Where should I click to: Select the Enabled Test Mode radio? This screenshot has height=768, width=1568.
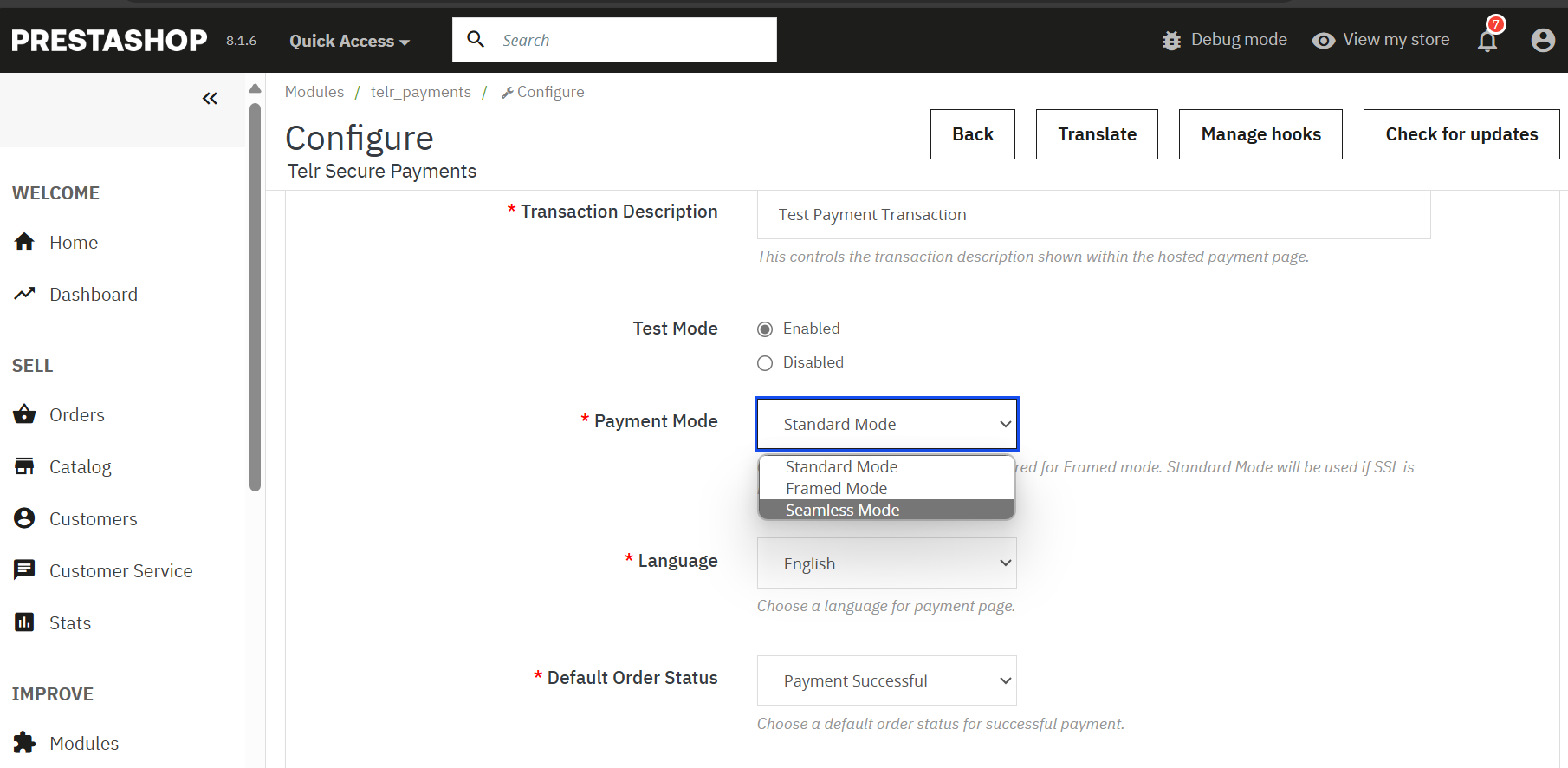click(x=765, y=329)
